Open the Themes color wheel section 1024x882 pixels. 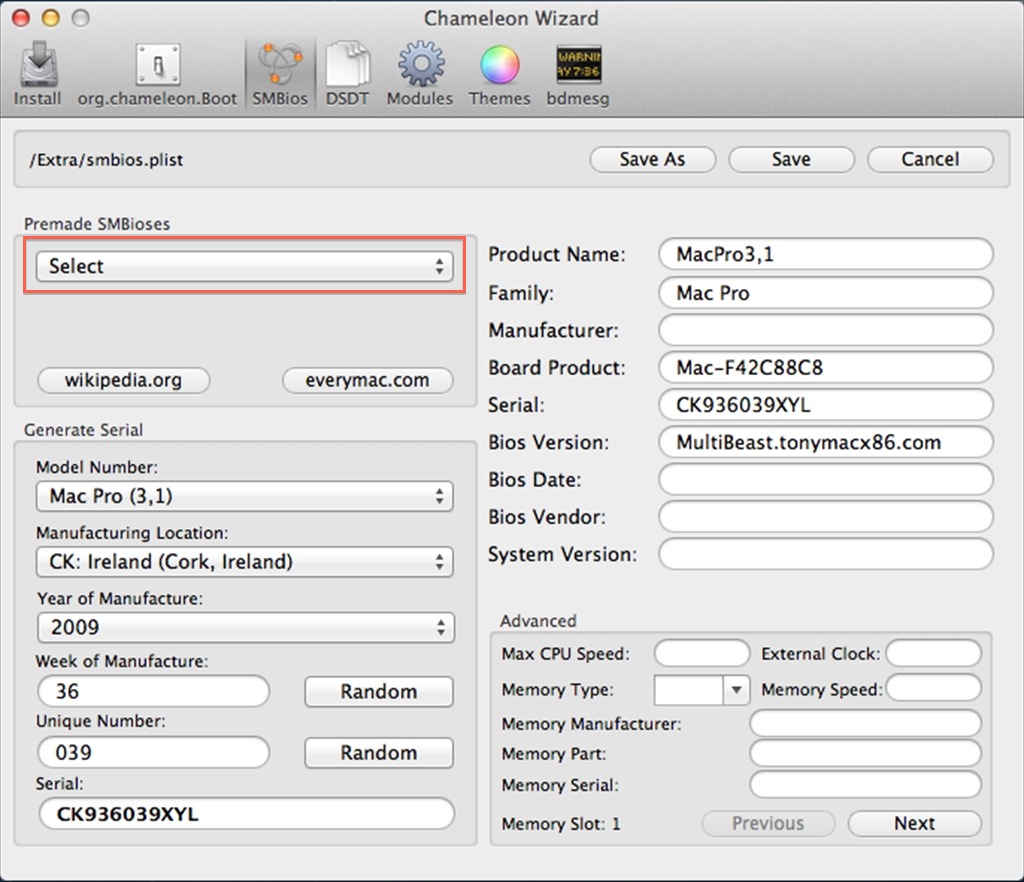click(500, 74)
